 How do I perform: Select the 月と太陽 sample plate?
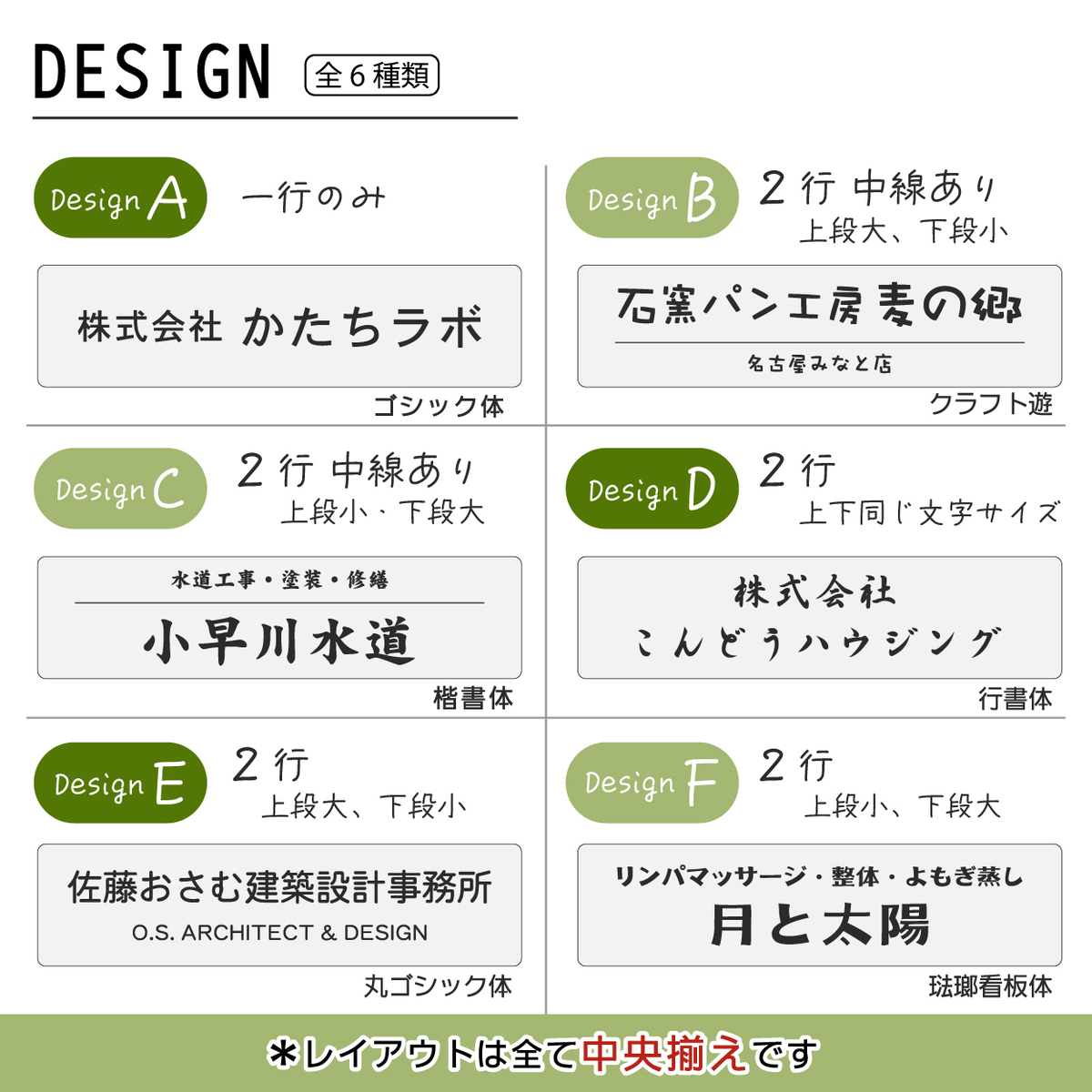(x=820, y=905)
